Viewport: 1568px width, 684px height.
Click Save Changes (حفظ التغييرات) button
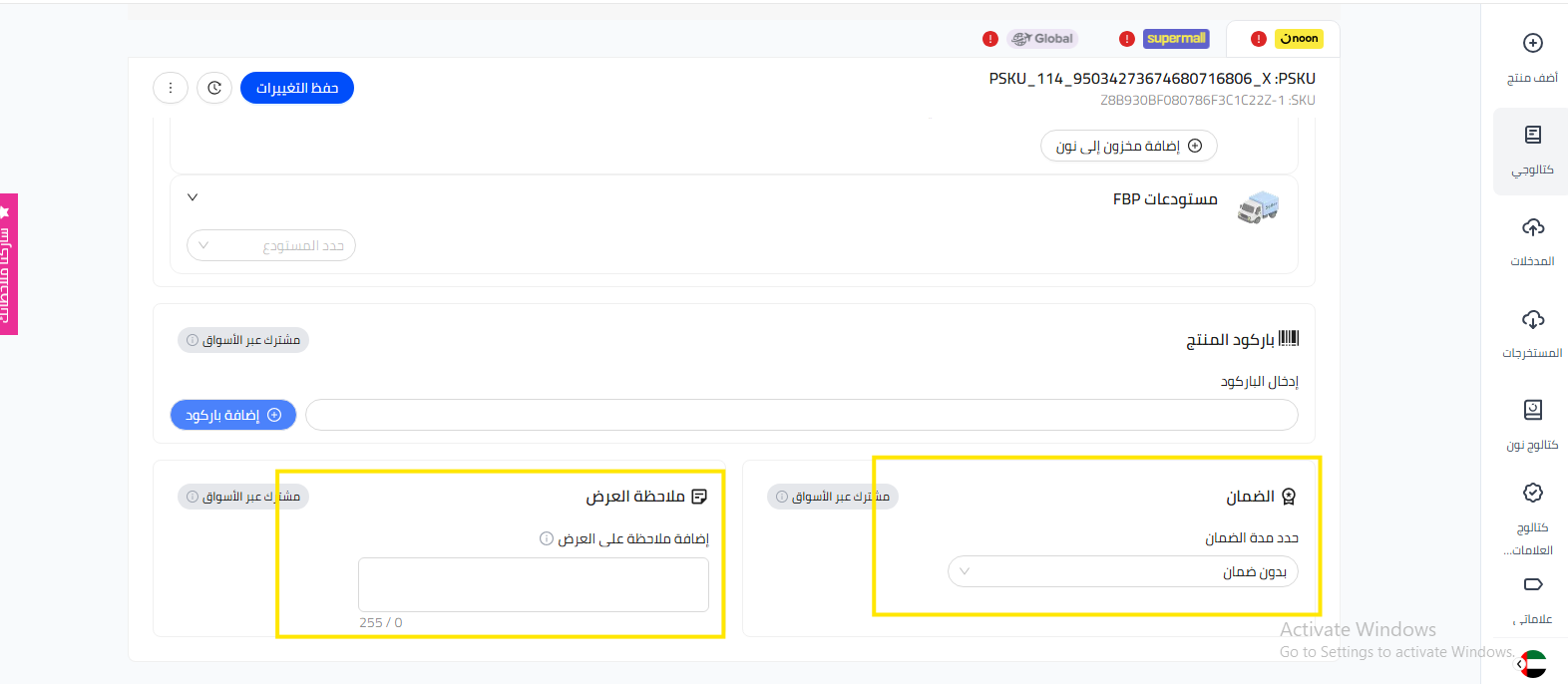[x=297, y=88]
